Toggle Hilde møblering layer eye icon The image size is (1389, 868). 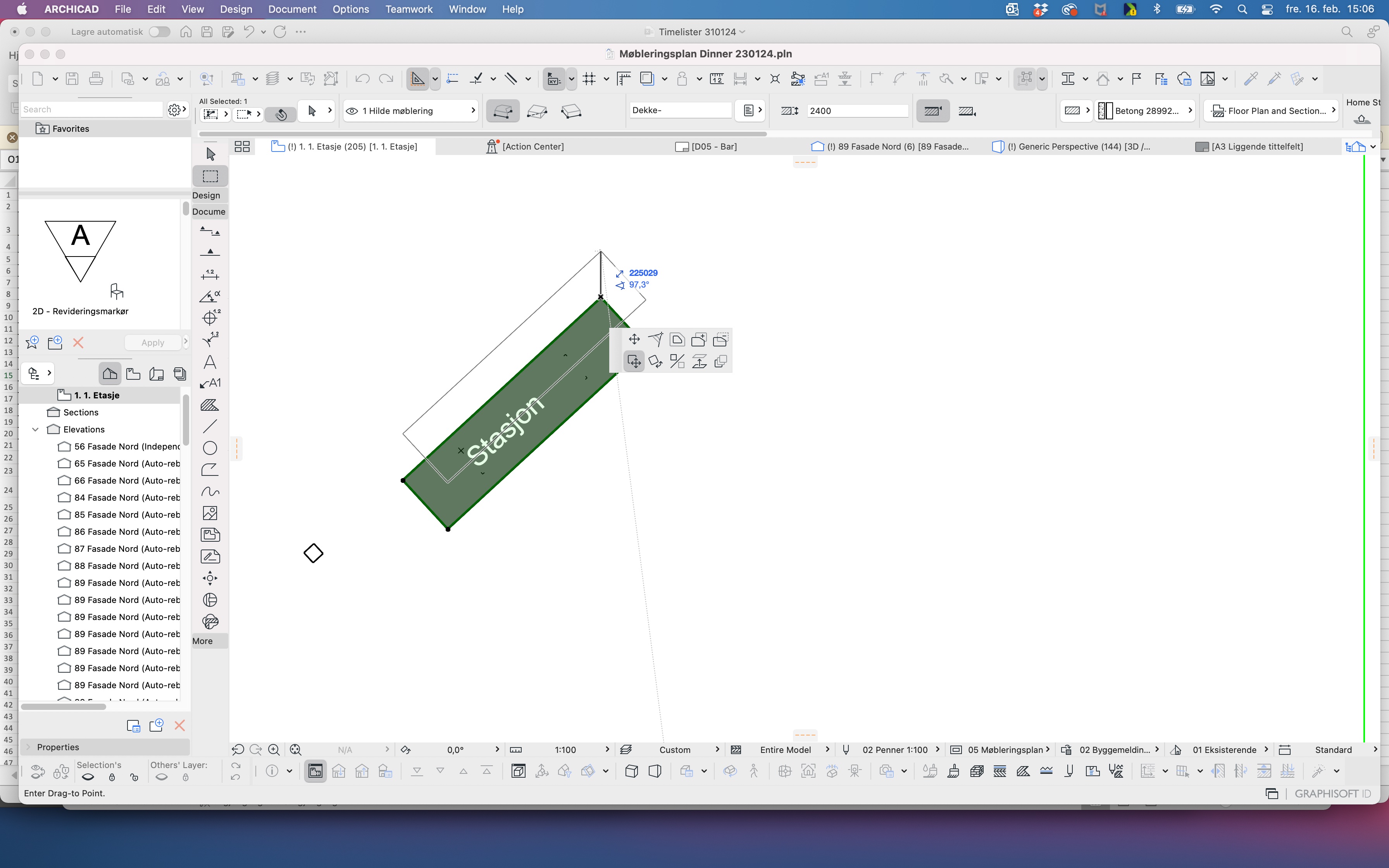[352, 111]
